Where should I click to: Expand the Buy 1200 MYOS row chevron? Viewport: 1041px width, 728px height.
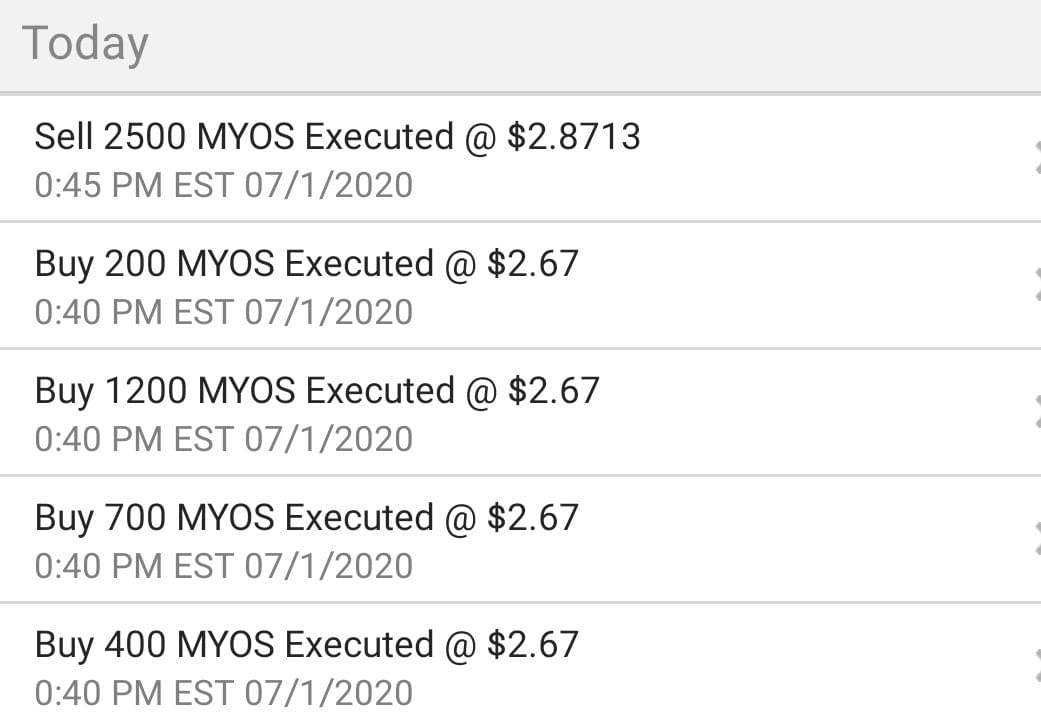pos(1034,412)
